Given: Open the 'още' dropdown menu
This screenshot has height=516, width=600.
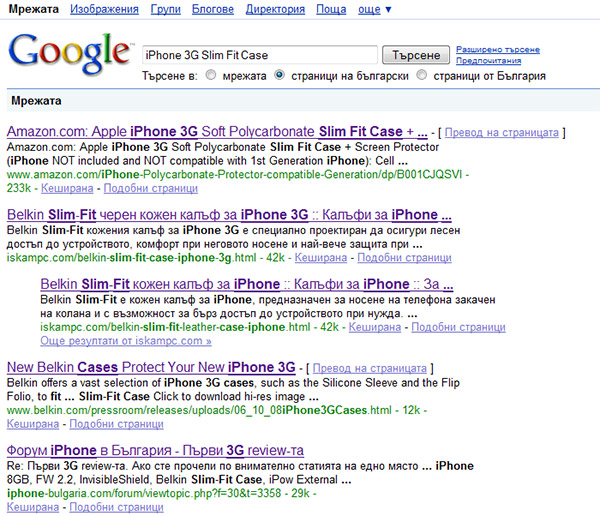Looking at the screenshot, I should click(375, 9).
